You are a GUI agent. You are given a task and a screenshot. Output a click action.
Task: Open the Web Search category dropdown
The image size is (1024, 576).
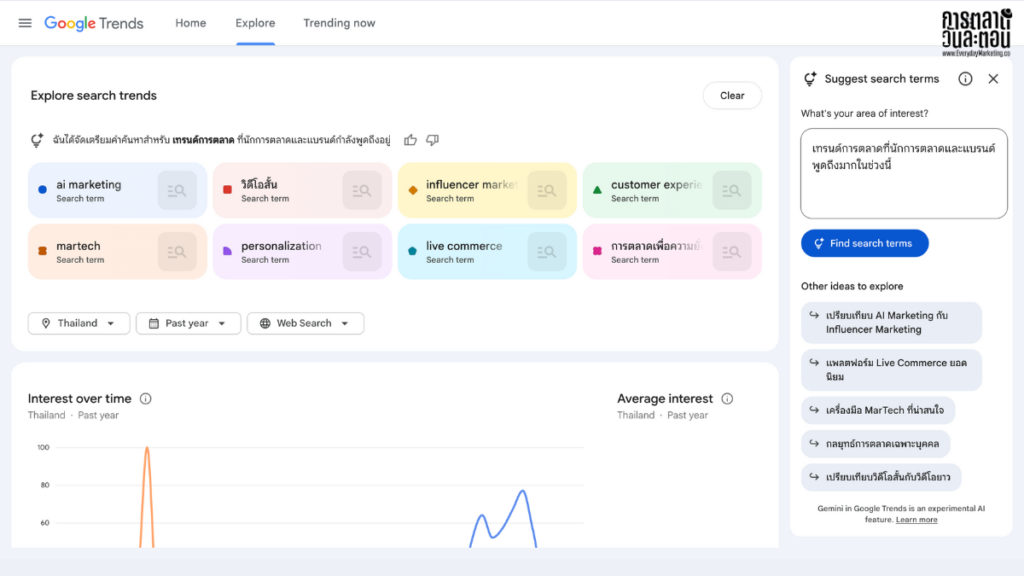pyautogui.click(x=305, y=323)
